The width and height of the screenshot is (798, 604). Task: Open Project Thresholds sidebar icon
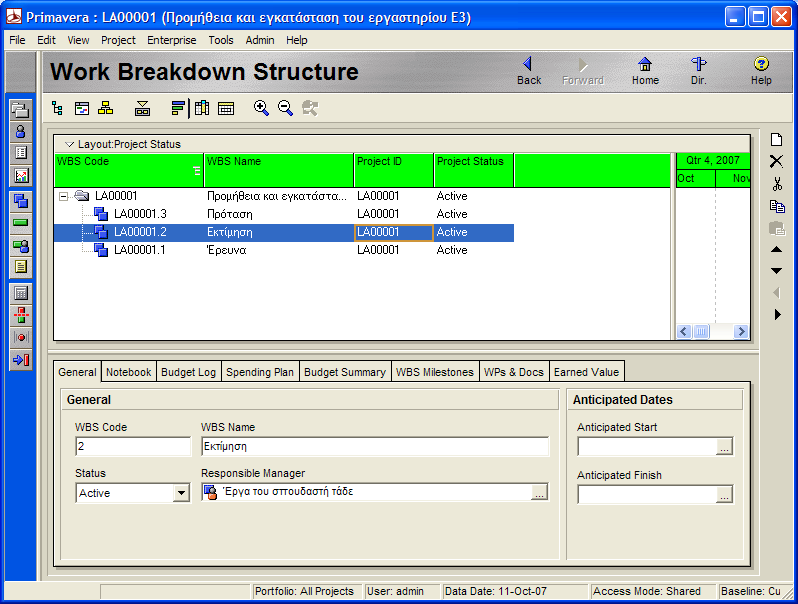click(21, 316)
